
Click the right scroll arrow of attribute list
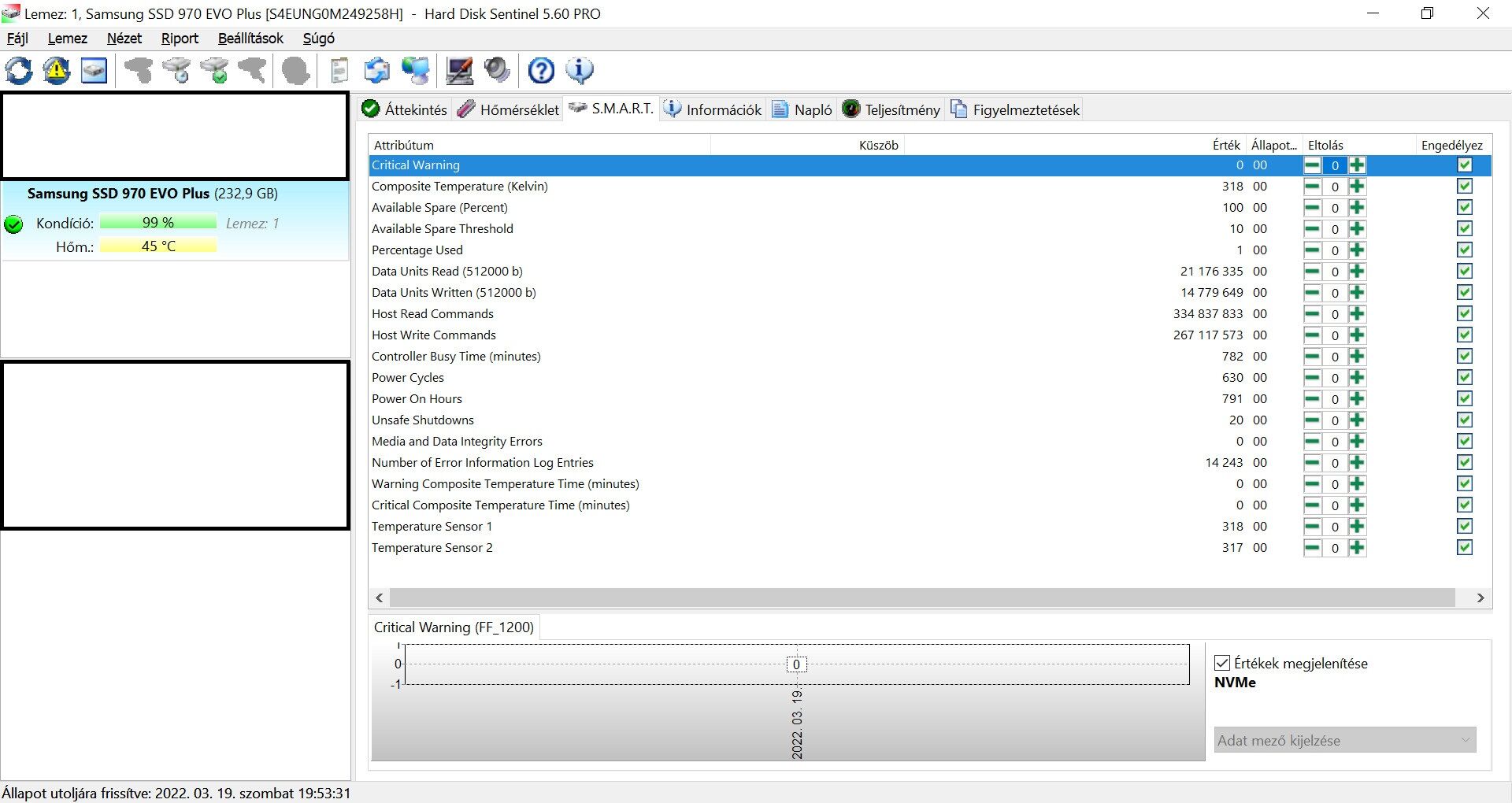coord(1480,598)
